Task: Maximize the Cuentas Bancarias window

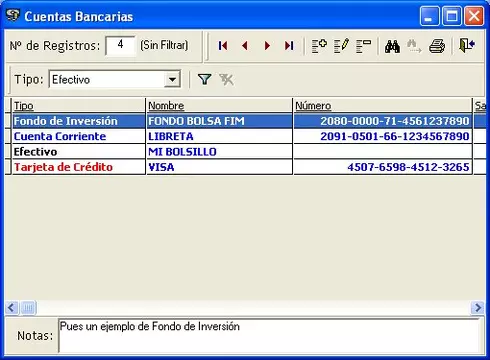Action: pyautogui.click(x=452, y=16)
